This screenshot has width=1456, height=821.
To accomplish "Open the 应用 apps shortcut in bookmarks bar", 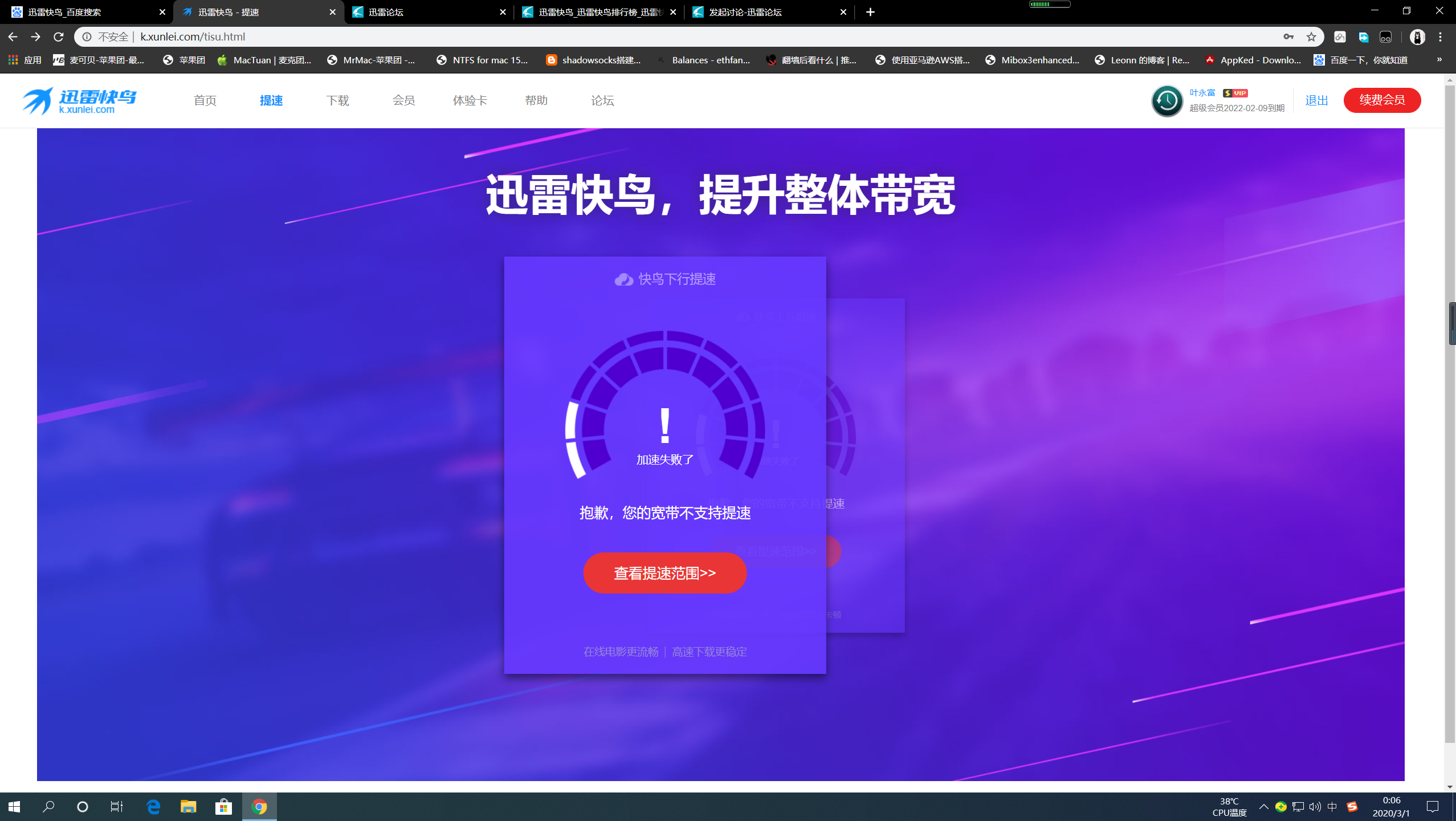I will coord(25,60).
